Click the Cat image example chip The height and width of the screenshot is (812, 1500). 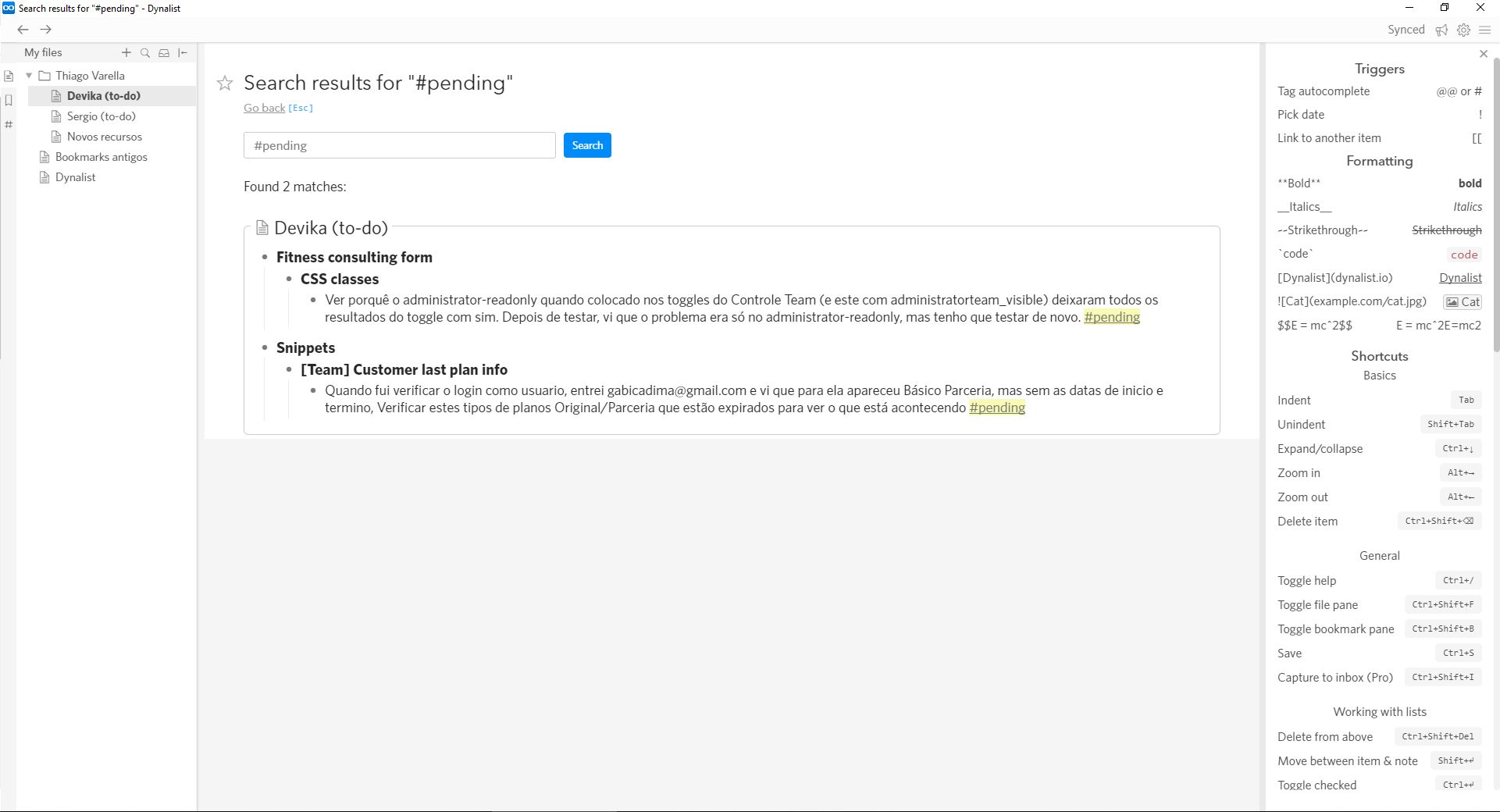pyautogui.click(x=1463, y=302)
